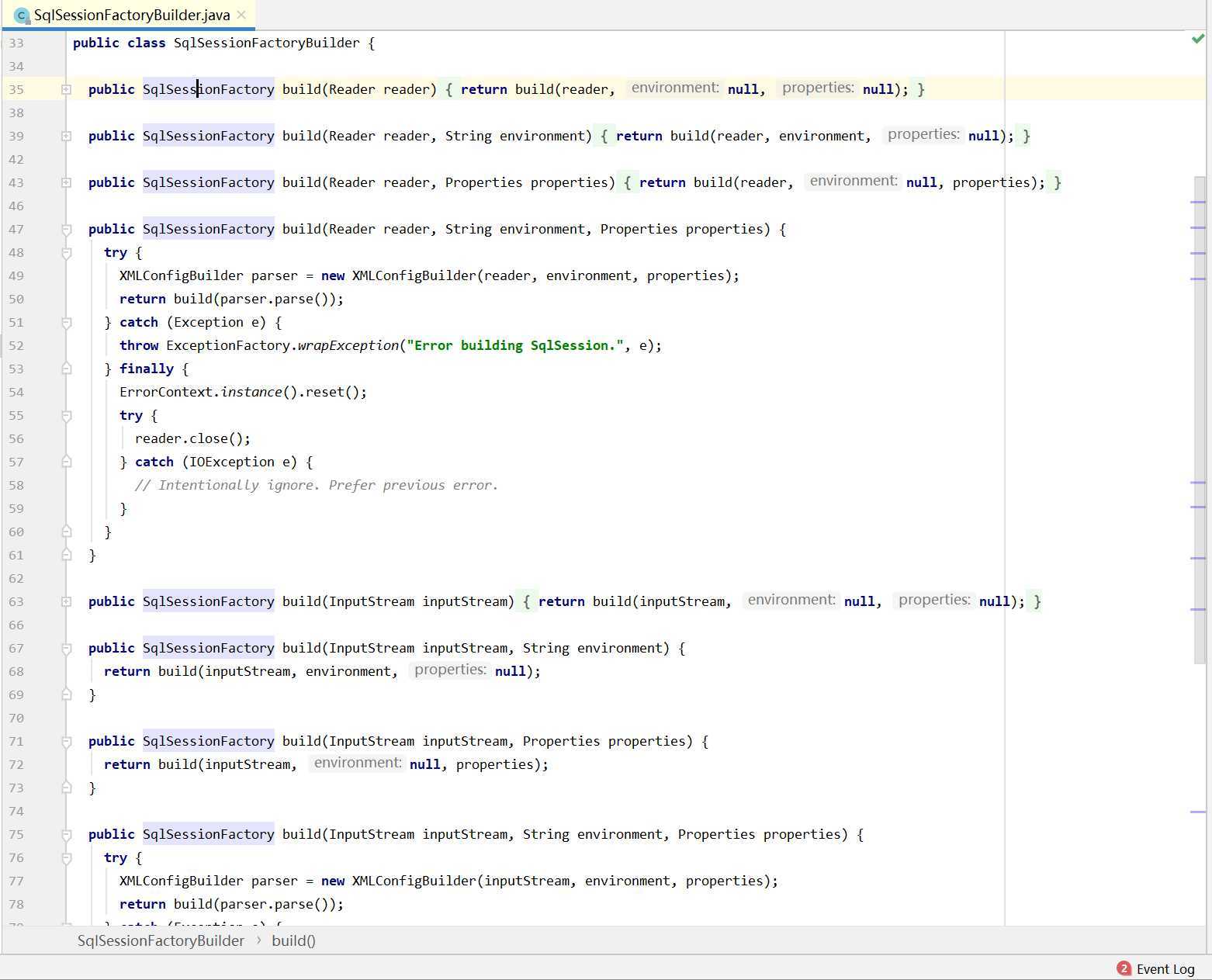
Task: Click the fold end marker at line 73
Action: click(66, 788)
